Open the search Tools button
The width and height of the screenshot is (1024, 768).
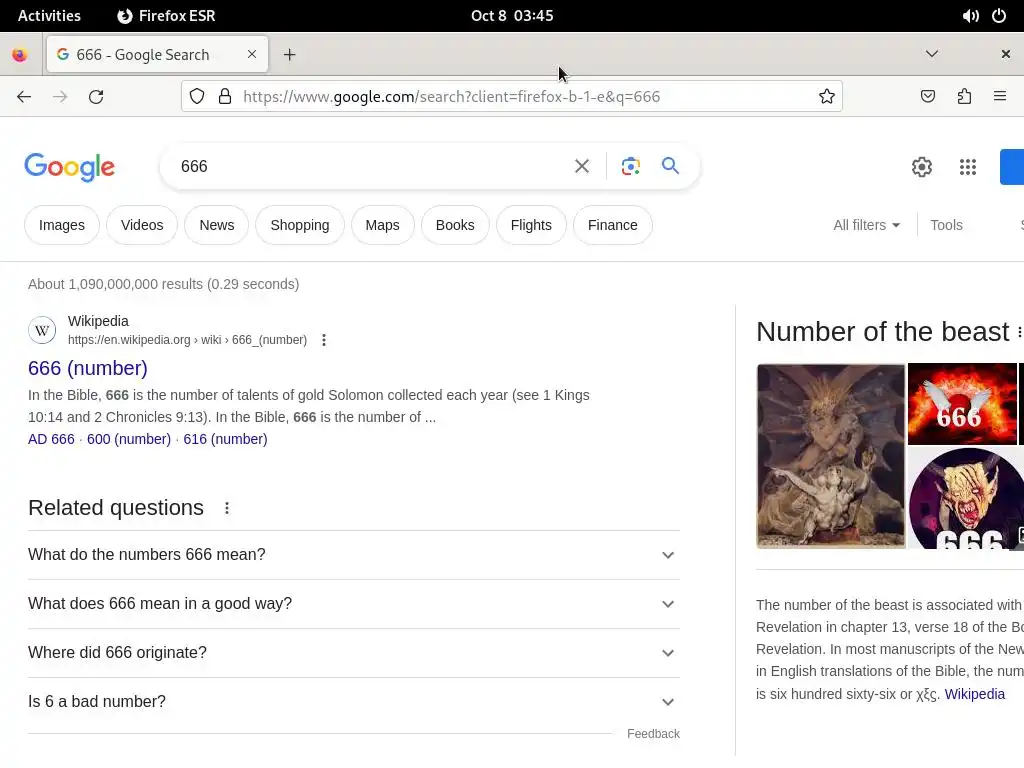click(x=946, y=225)
